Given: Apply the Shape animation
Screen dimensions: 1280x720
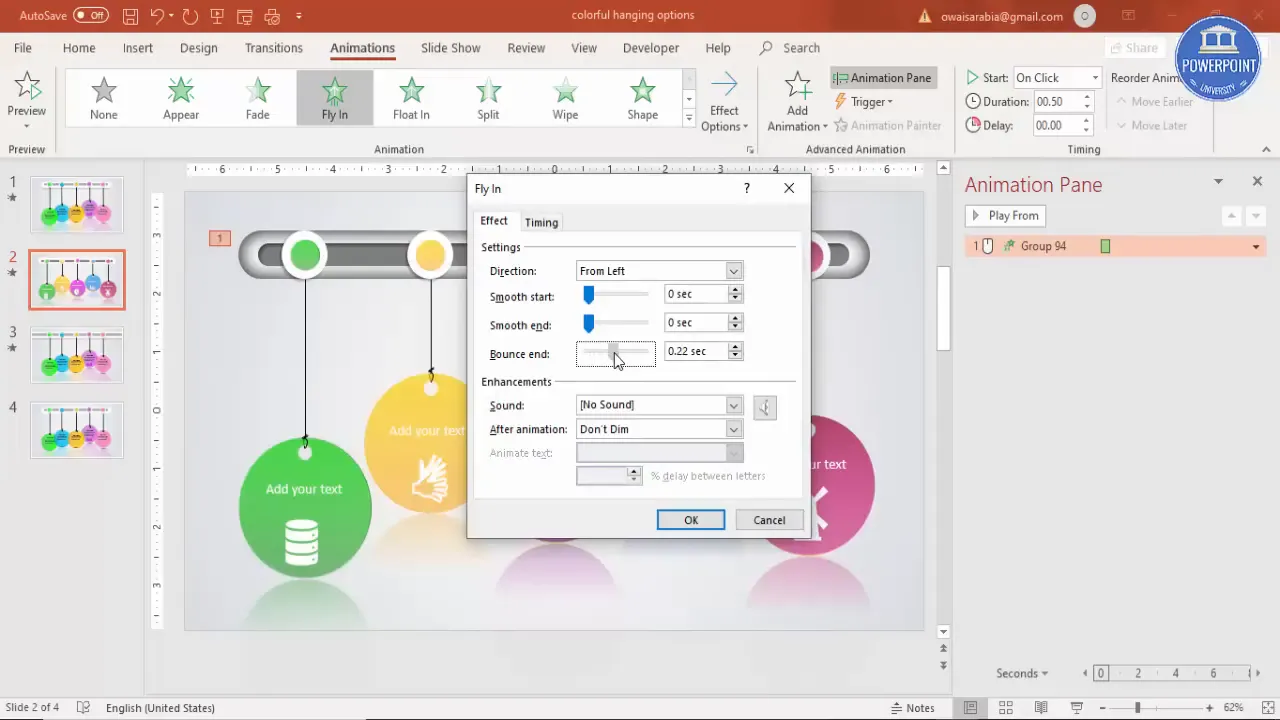Looking at the screenshot, I should [642, 98].
